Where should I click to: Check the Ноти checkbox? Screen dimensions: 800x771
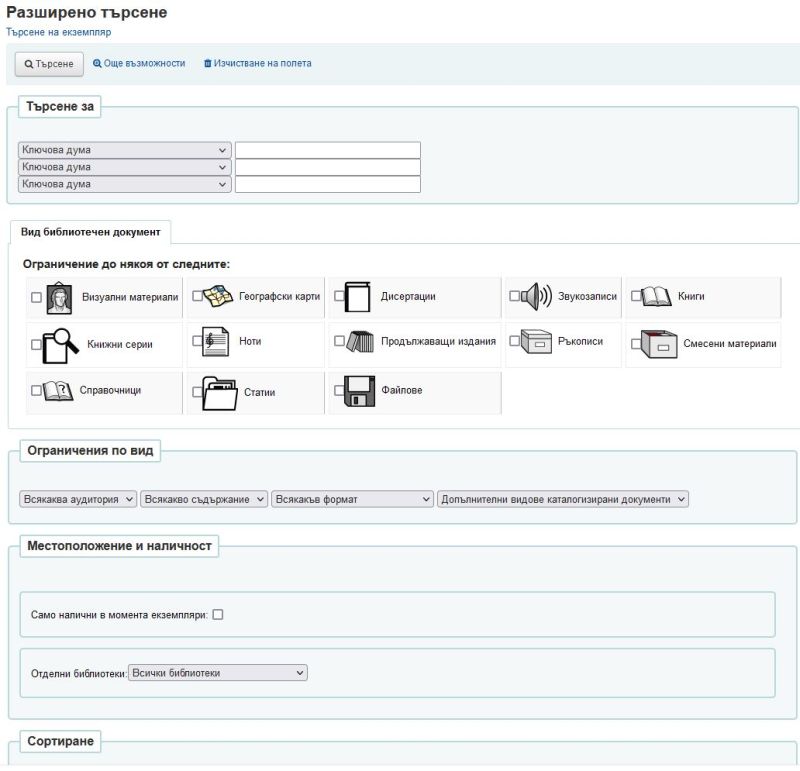pyautogui.click(x=197, y=340)
